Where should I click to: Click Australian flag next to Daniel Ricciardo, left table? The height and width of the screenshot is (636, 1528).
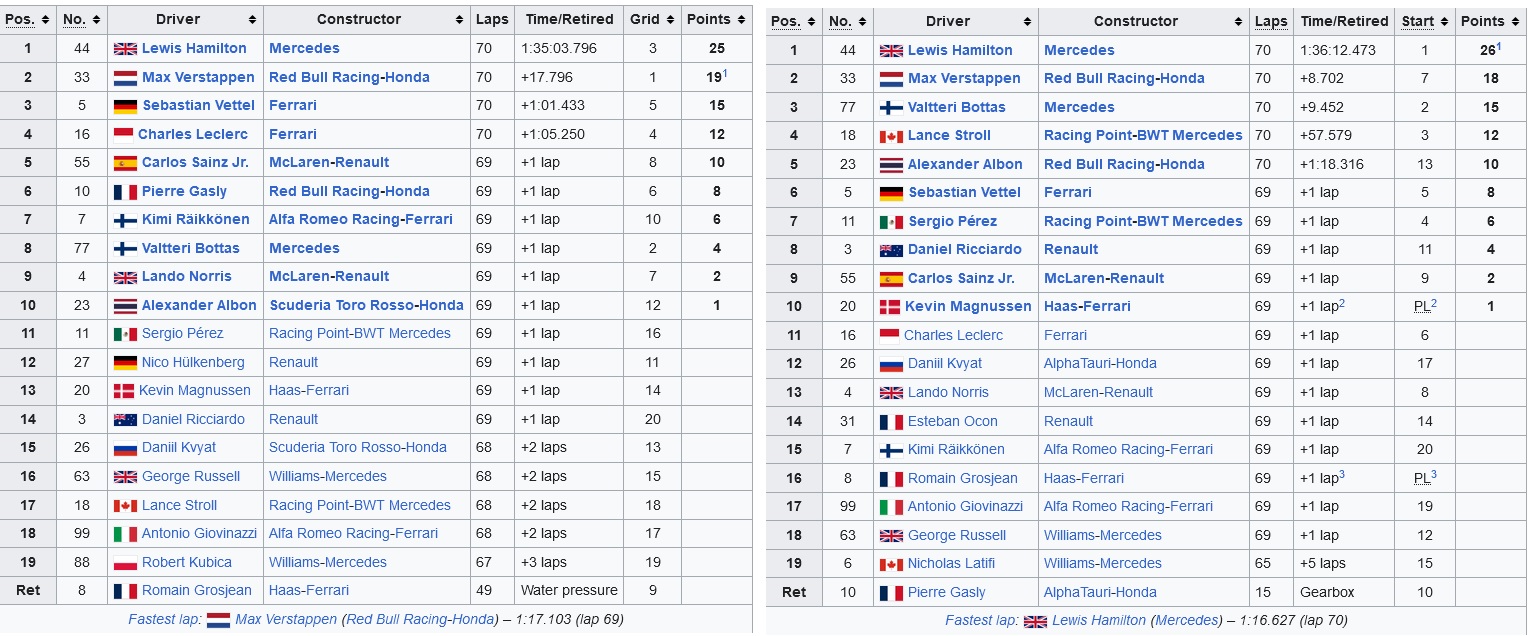coord(125,419)
